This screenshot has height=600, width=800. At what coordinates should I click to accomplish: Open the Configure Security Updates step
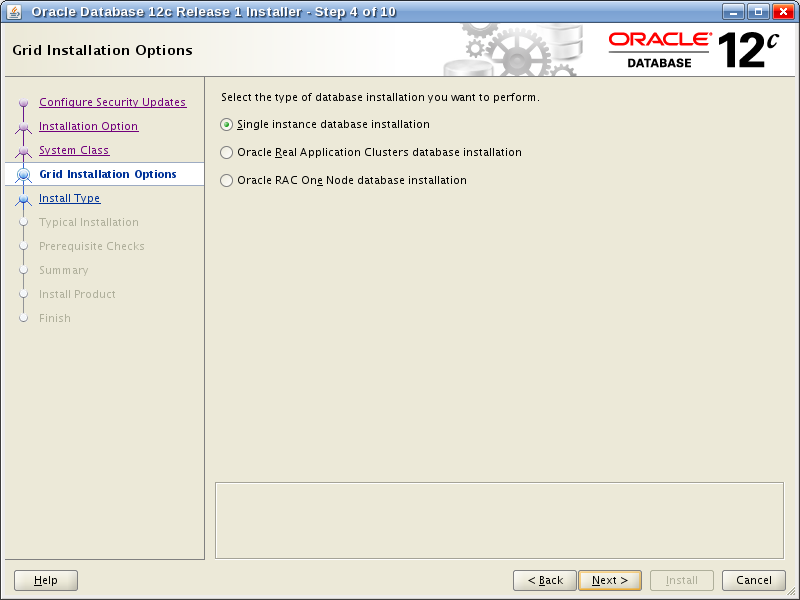click(x=112, y=102)
